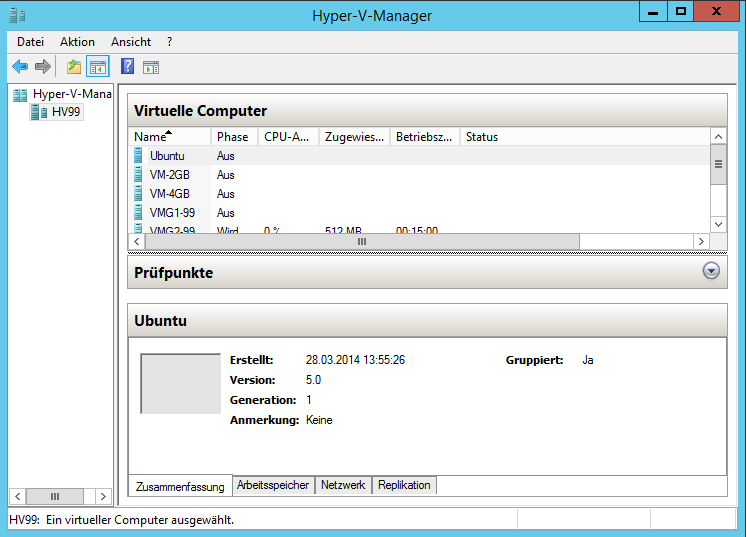This screenshot has height=537, width=746.
Task: Open help via question mark icon
Action: (128, 67)
